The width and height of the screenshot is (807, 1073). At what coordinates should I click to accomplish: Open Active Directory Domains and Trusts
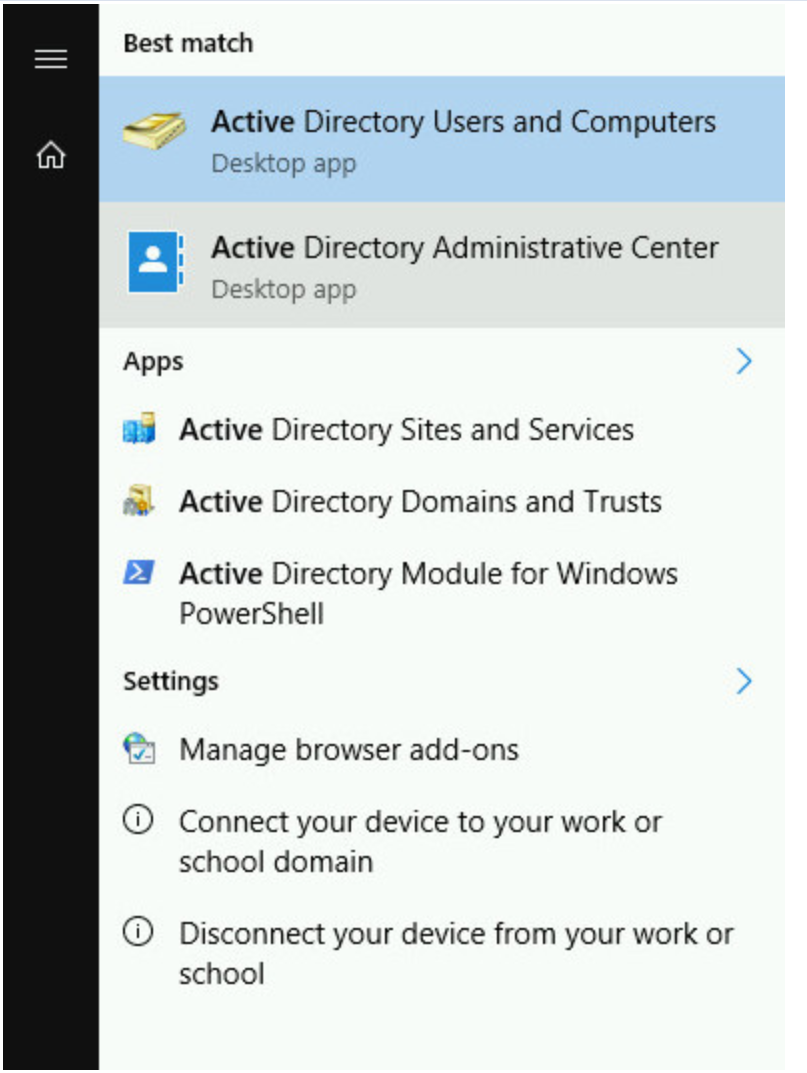tap(420, 501)
